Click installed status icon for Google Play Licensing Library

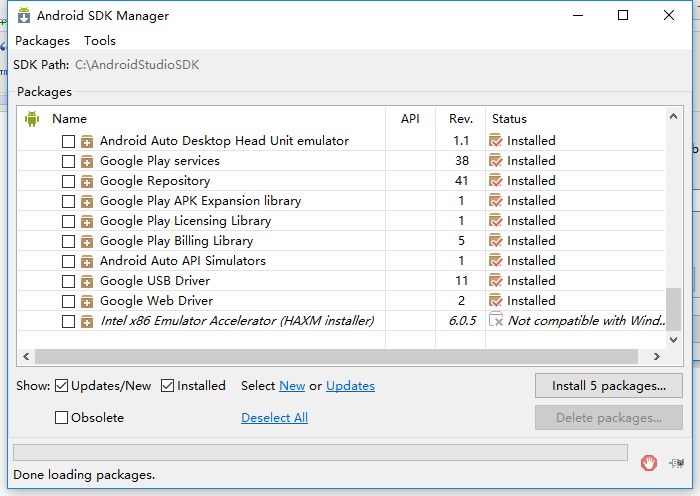(496, 221)
